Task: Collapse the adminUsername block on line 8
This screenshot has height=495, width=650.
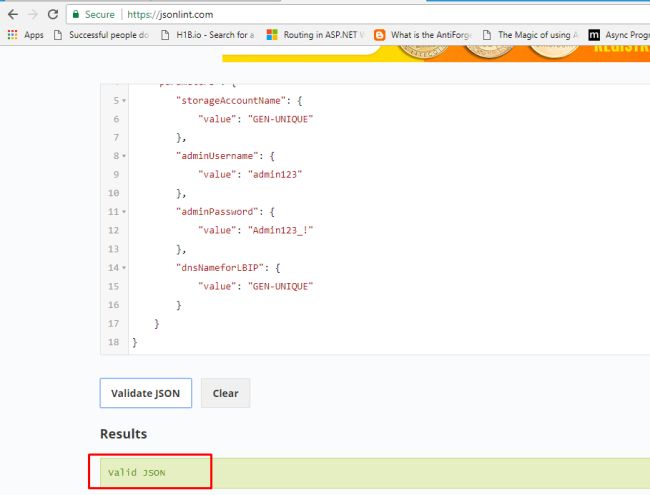Action: point(124,156)
